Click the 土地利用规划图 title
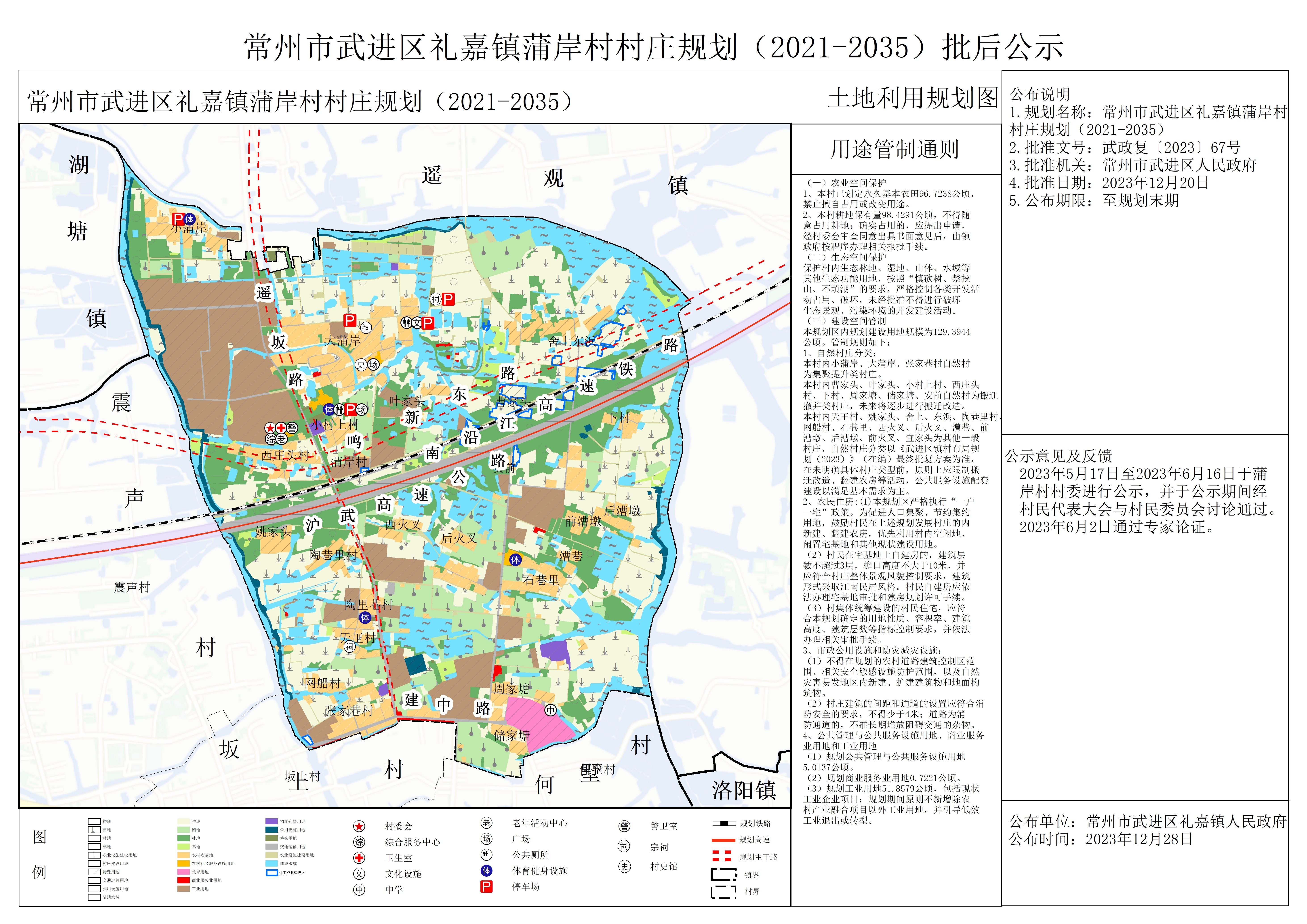The image size is (1307, 924). pos(913,98)
